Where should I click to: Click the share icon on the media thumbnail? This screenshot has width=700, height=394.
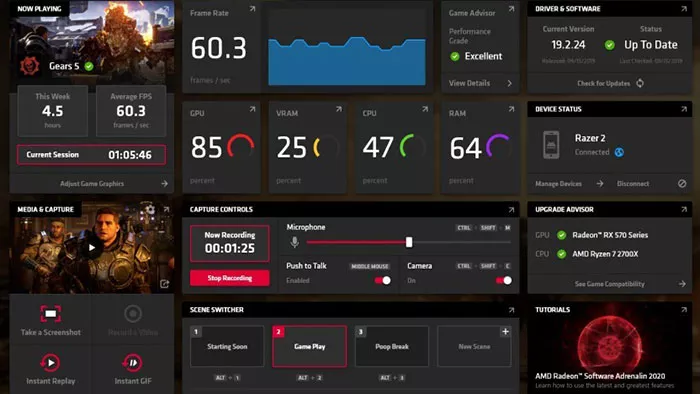click(x=165, y=284)
